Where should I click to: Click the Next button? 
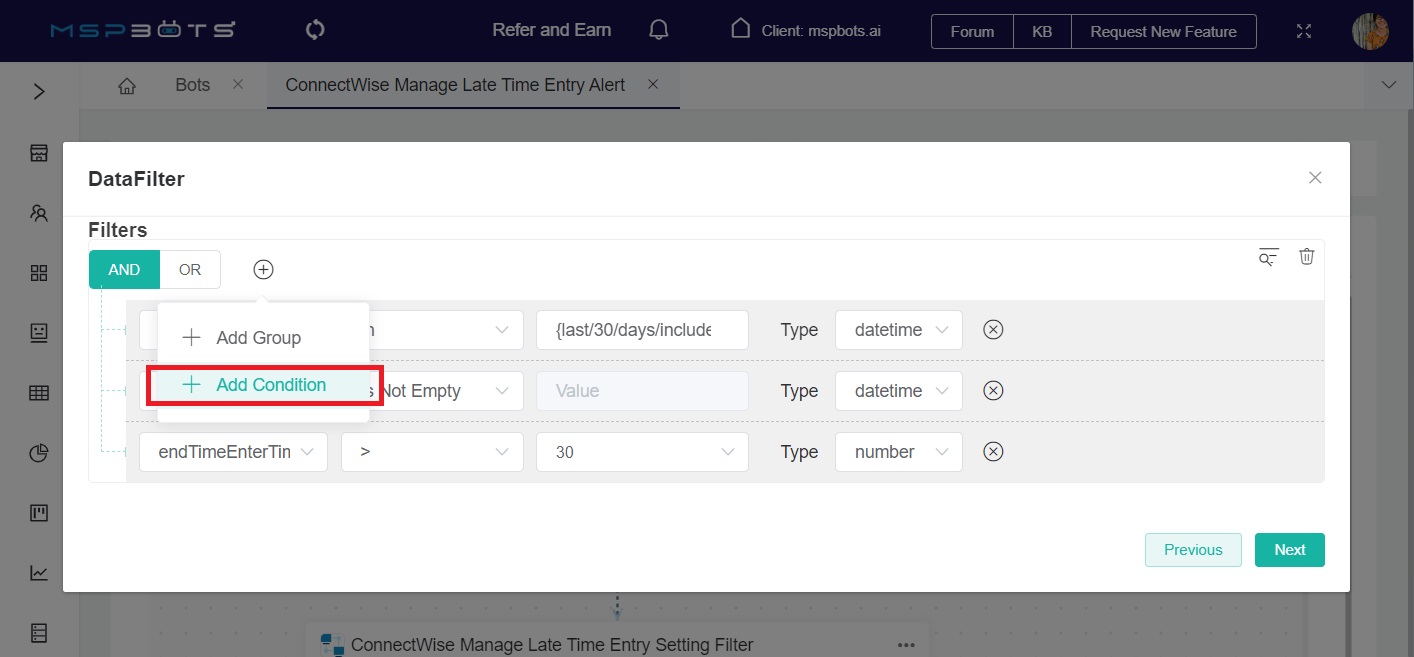pos(1289,550)
